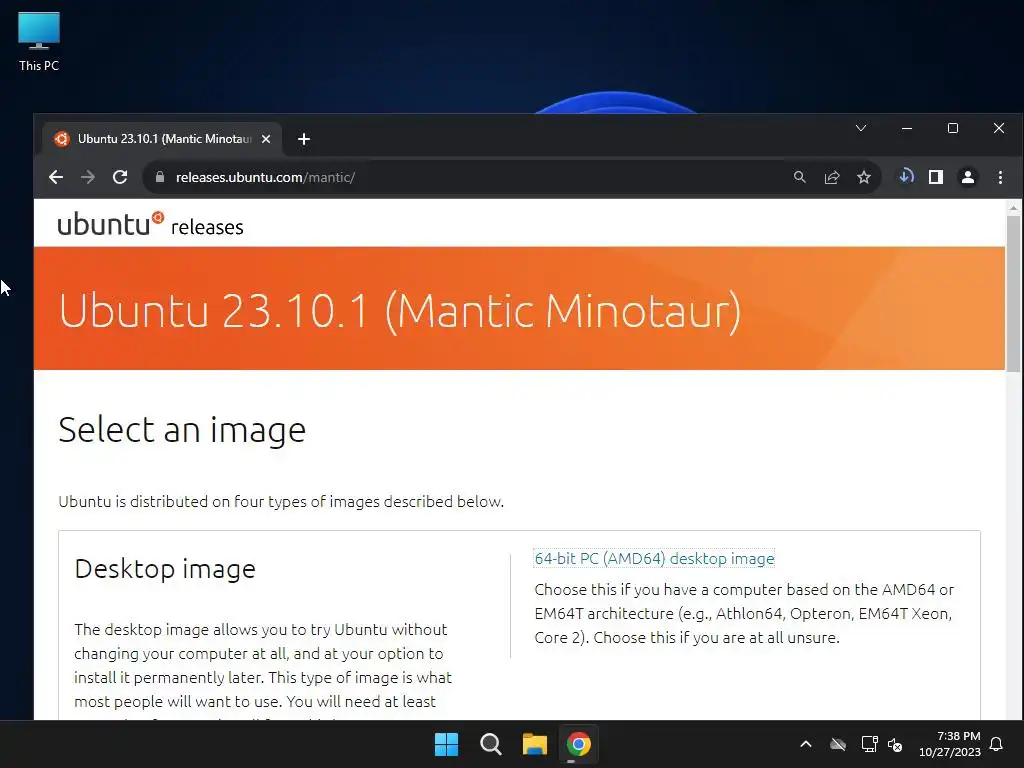This screenshot has height=768, width=1024.
Task: Close the Chrome window
Action: pos(999,128)
